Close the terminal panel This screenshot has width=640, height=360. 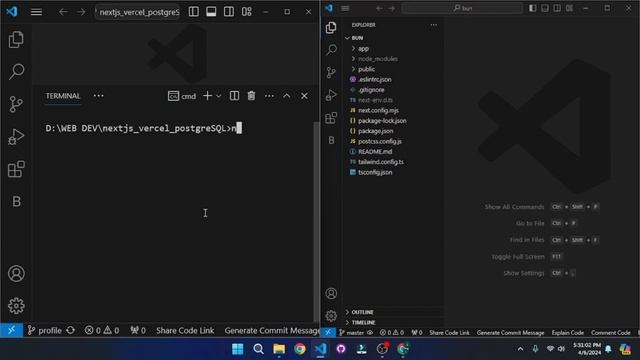coord(304,96)
